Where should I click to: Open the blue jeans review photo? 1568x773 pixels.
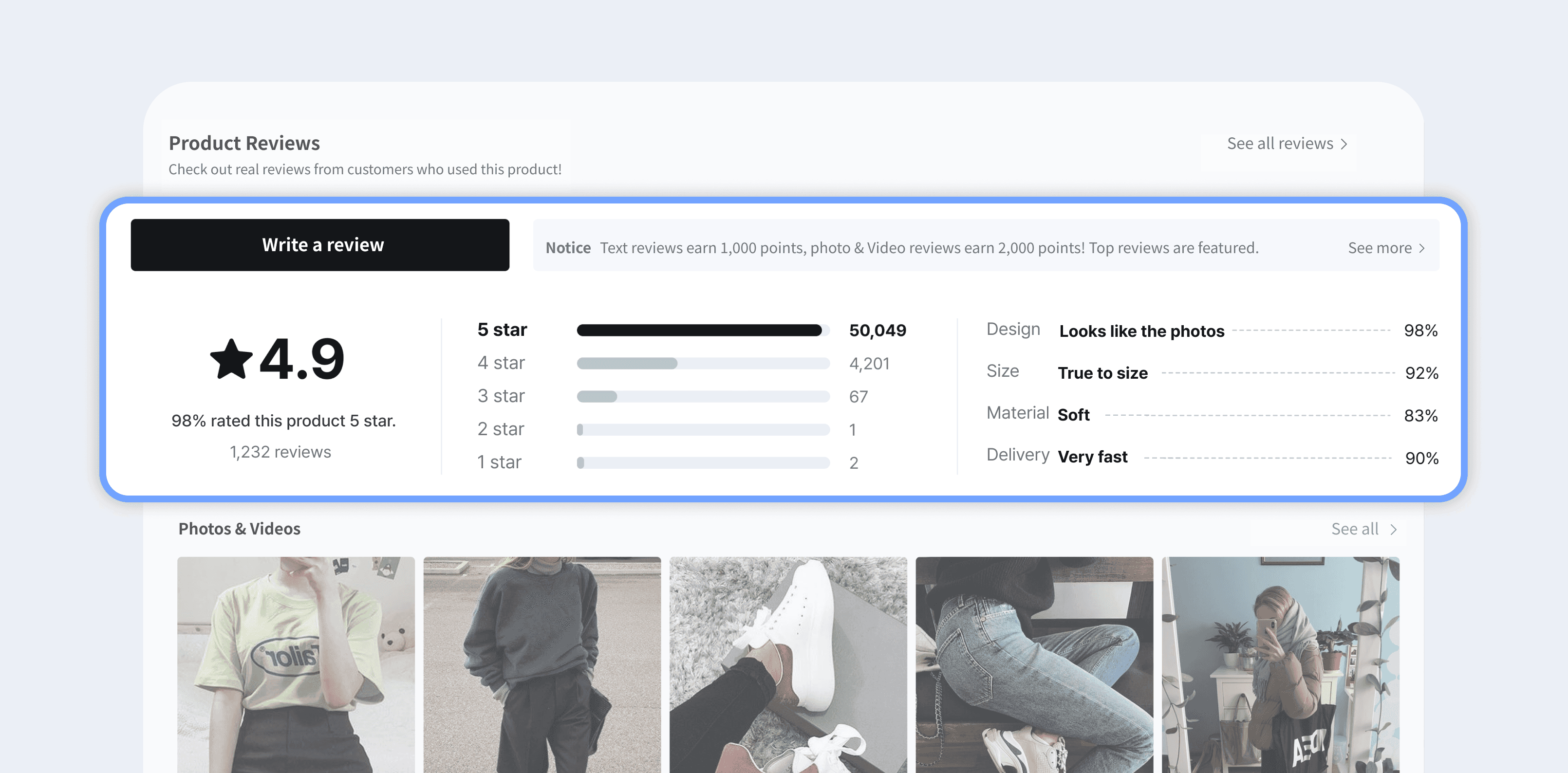click(1034, 664)
